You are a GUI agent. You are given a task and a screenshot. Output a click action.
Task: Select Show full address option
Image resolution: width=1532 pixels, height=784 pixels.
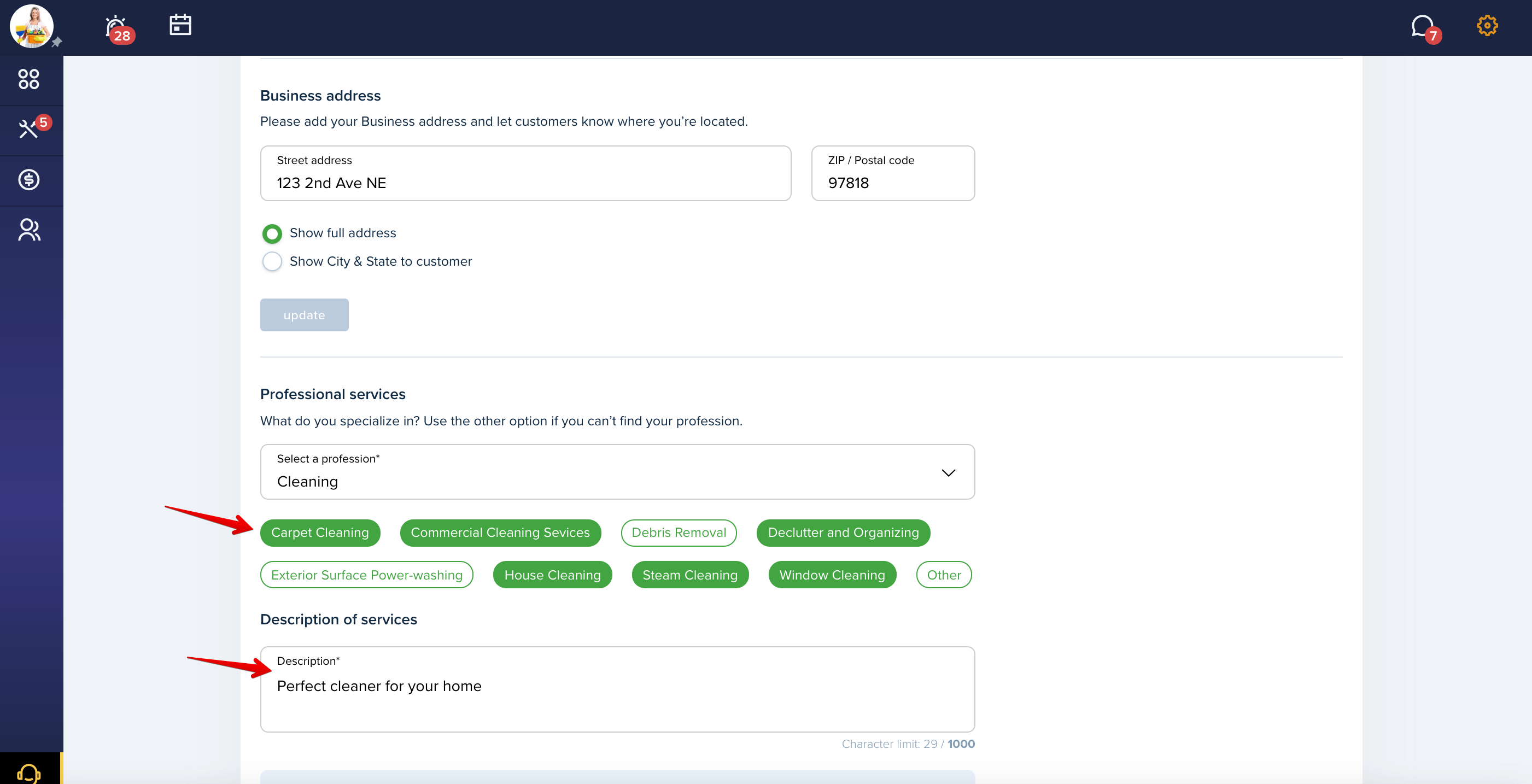click(x=272, y=234)
